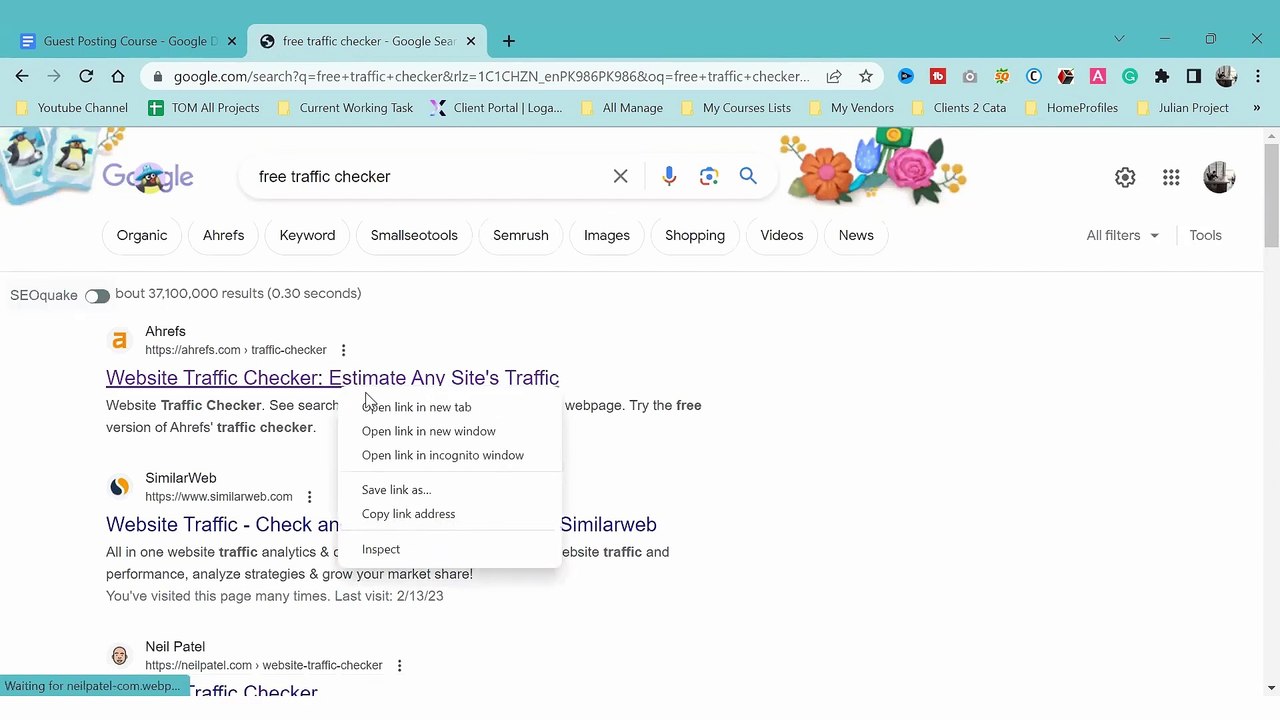Close the free traffic checker tab
The image size is (1280, 720).
(x=471, y=41)
